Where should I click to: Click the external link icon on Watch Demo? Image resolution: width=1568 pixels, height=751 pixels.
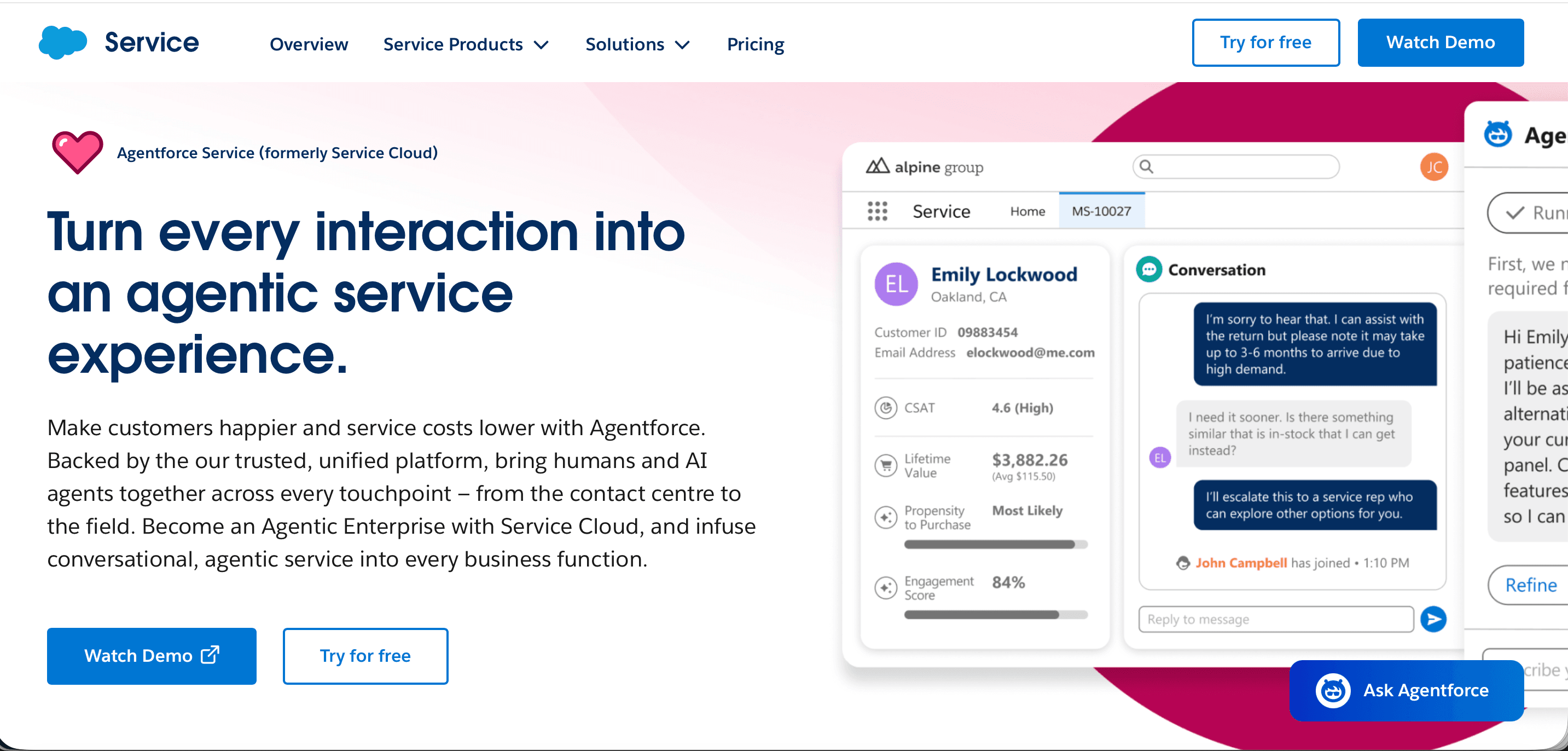210,655
